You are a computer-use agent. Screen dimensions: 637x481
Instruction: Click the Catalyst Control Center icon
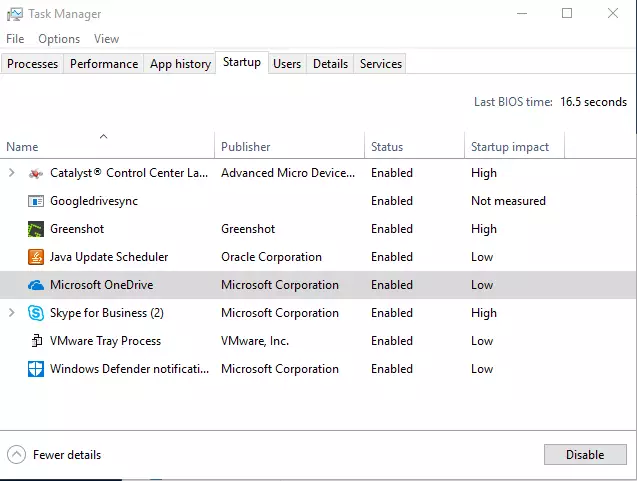[x=36, y=173]
